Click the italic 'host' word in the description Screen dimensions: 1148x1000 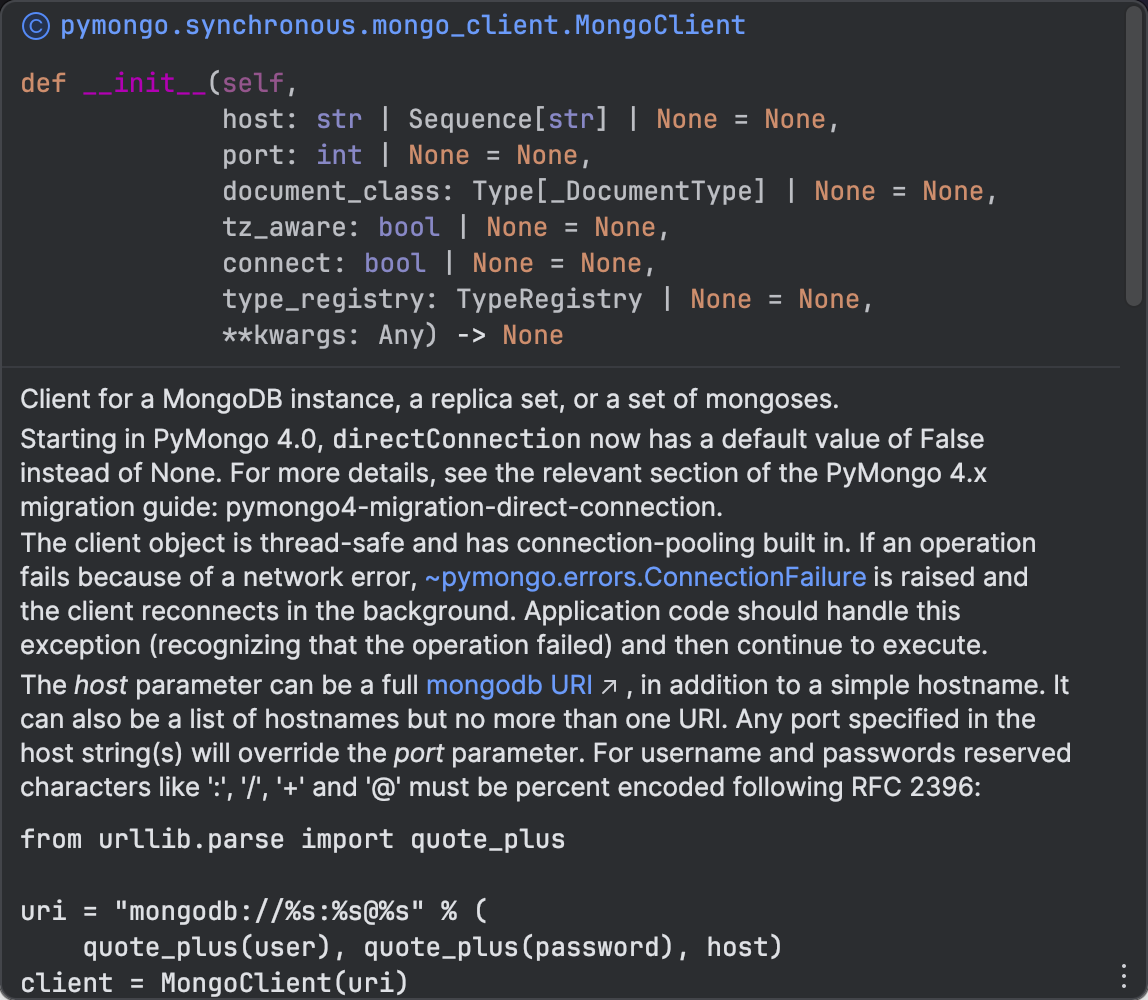tap(100, 684)
